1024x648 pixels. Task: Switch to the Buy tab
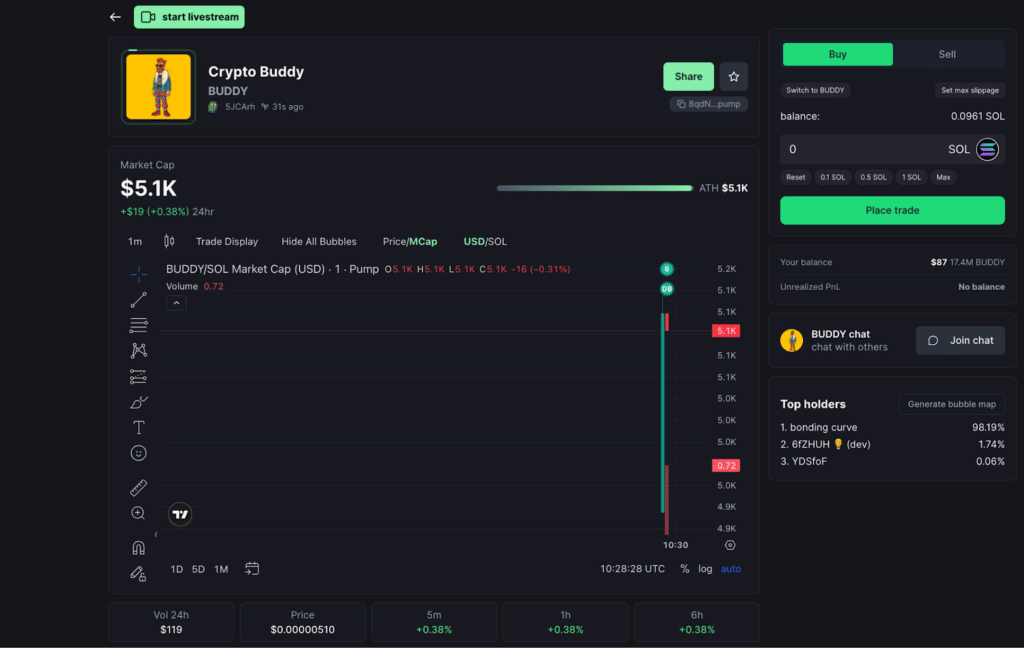(837, 54)
